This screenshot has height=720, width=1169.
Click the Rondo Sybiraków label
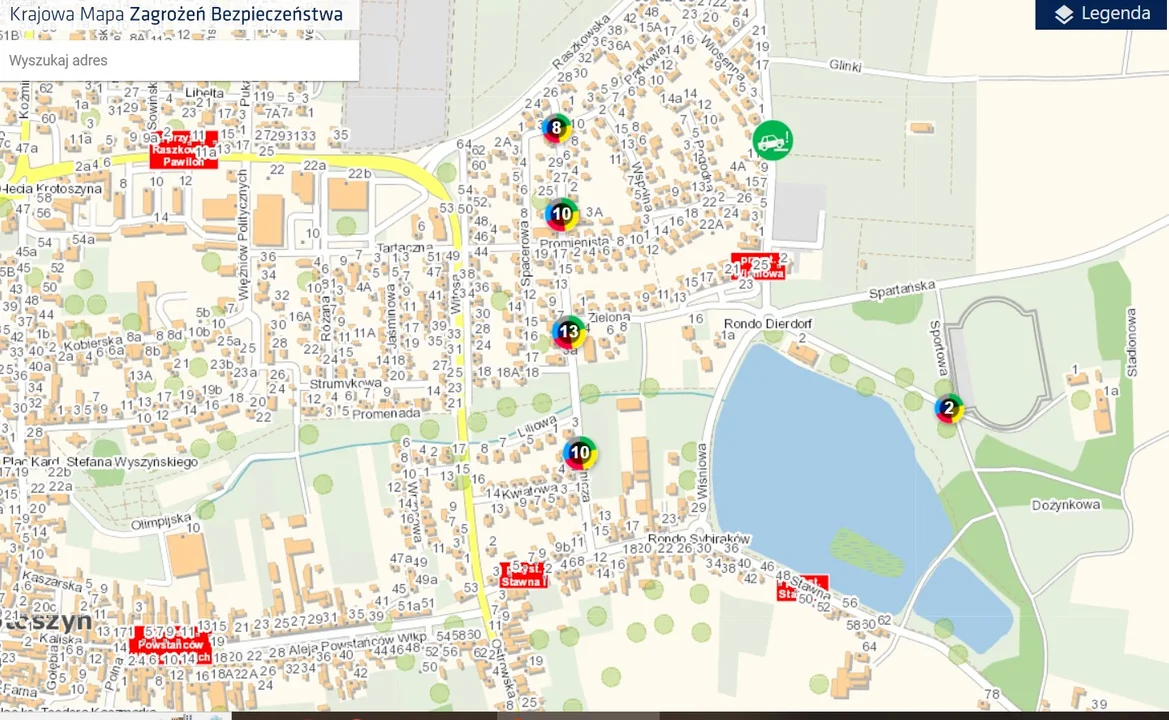[x=699, y=538]
